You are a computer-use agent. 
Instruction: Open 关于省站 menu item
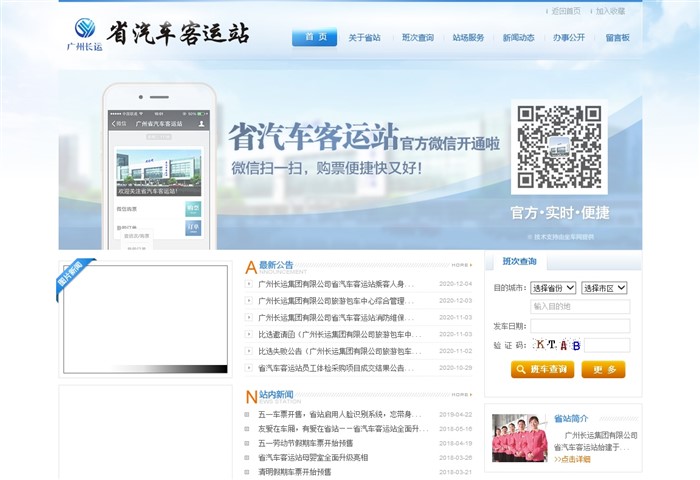point(364,38)
